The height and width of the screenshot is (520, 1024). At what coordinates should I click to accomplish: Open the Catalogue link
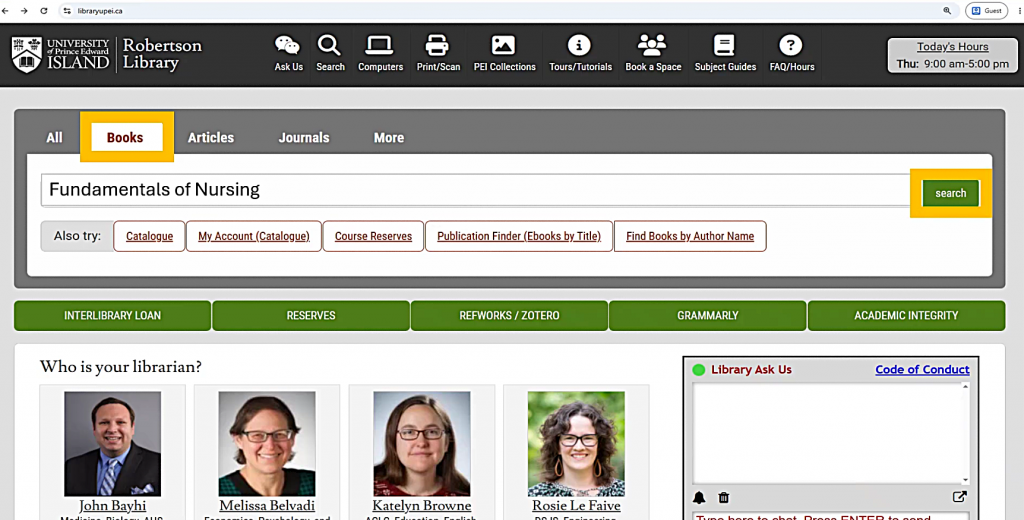pos(150,236)
